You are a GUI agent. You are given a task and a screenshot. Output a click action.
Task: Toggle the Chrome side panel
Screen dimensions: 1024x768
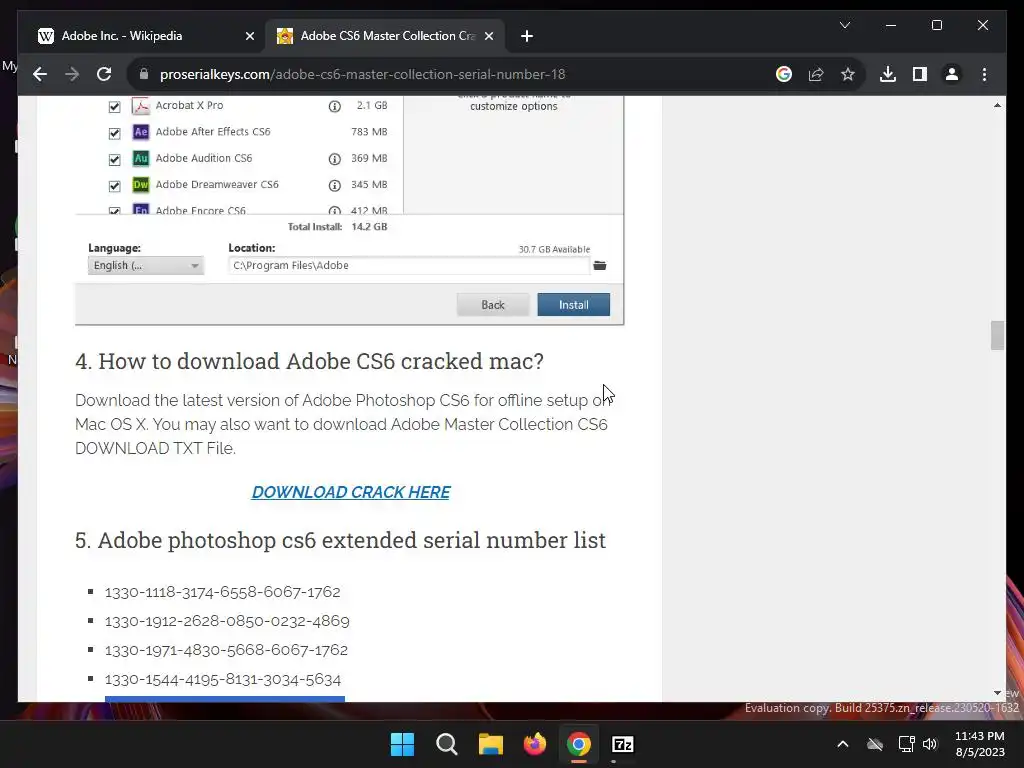click(x=920, y=74)
